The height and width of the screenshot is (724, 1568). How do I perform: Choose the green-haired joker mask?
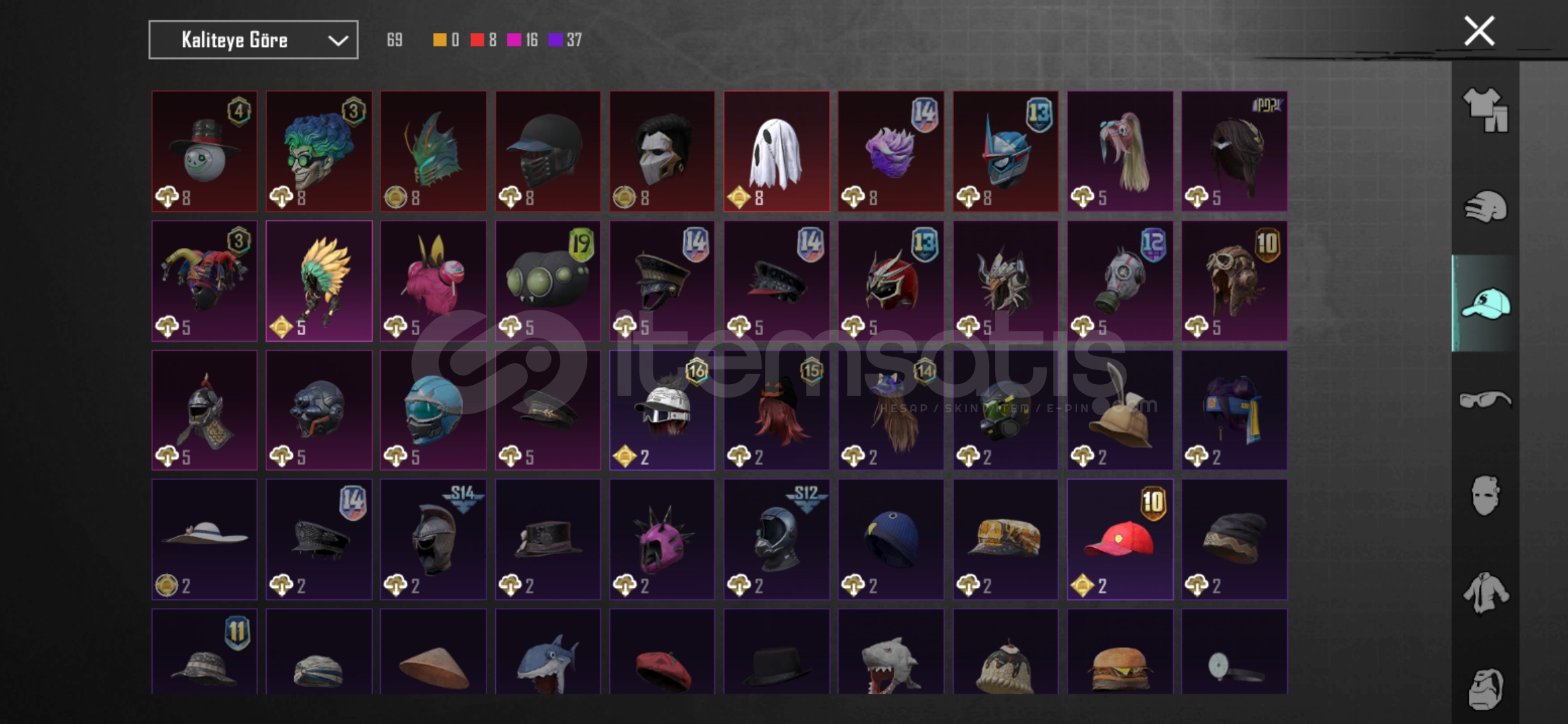319,152
